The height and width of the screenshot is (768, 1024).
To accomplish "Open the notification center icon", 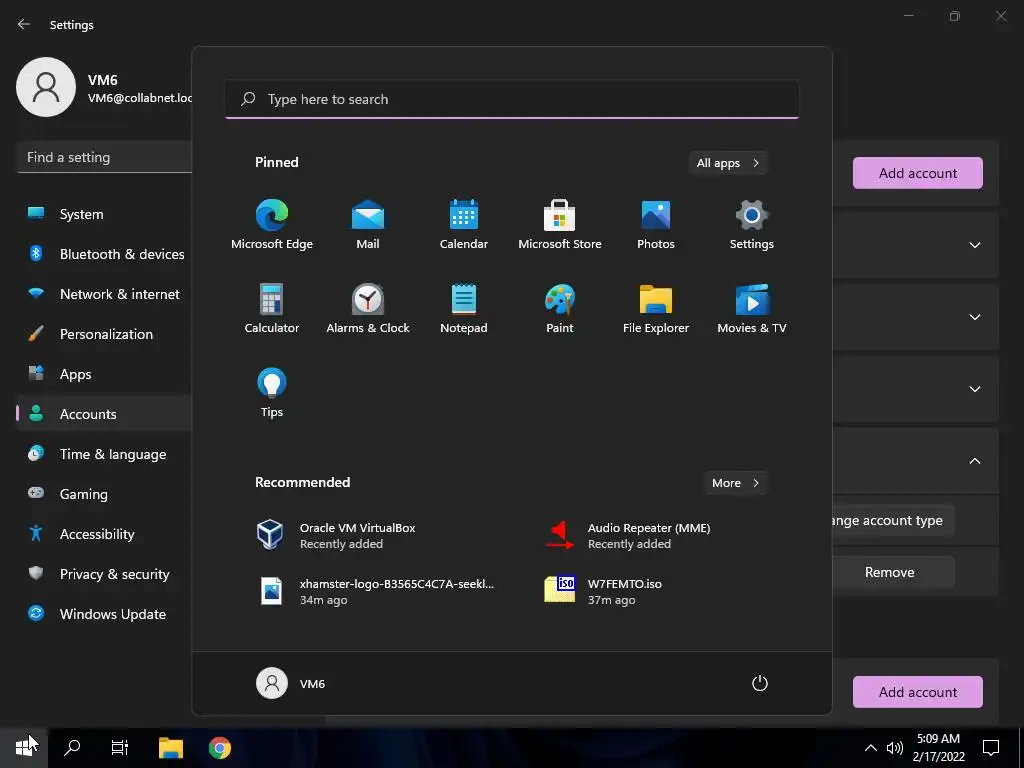I will coord(991,747).
